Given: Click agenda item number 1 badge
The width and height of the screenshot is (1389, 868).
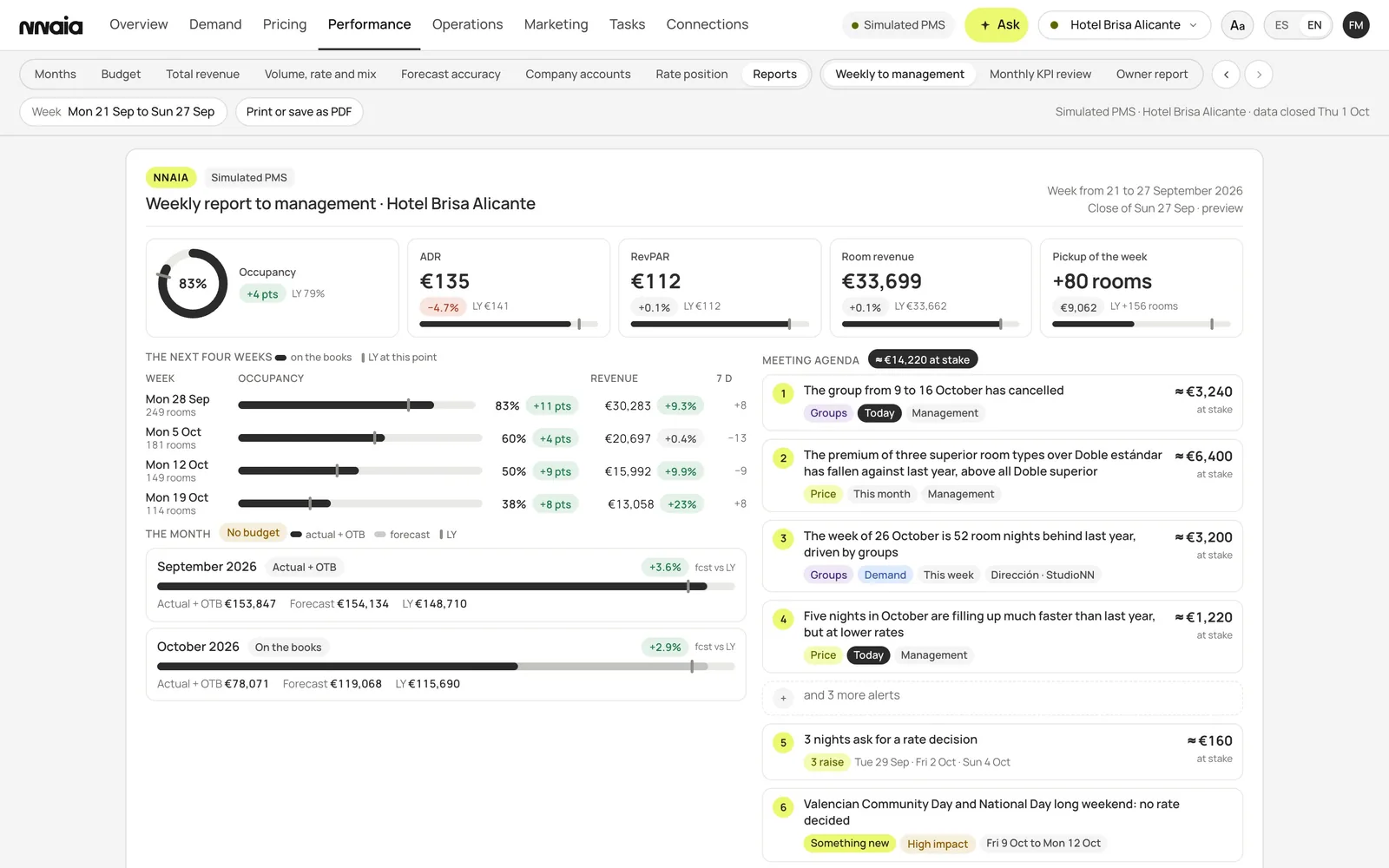Looking at the screenshot, I should click(783, 394).
